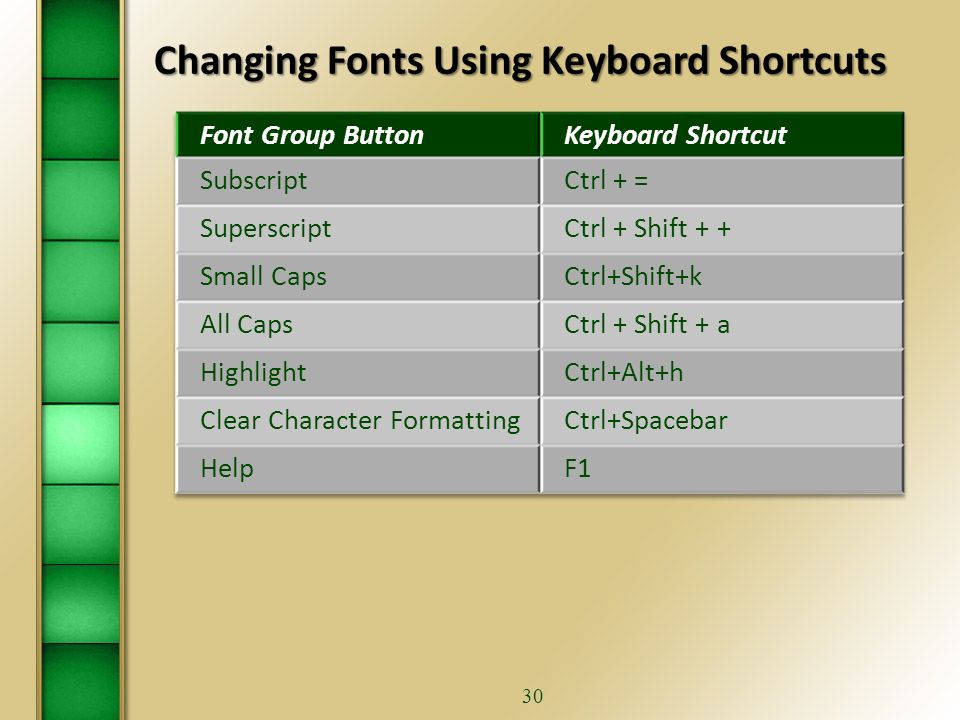Image resolution: width=960 pixels, height=720 pixels.
Task: Click the 'Ctrl + Shift + +' shortcut cell
Action: coord(722,230)
